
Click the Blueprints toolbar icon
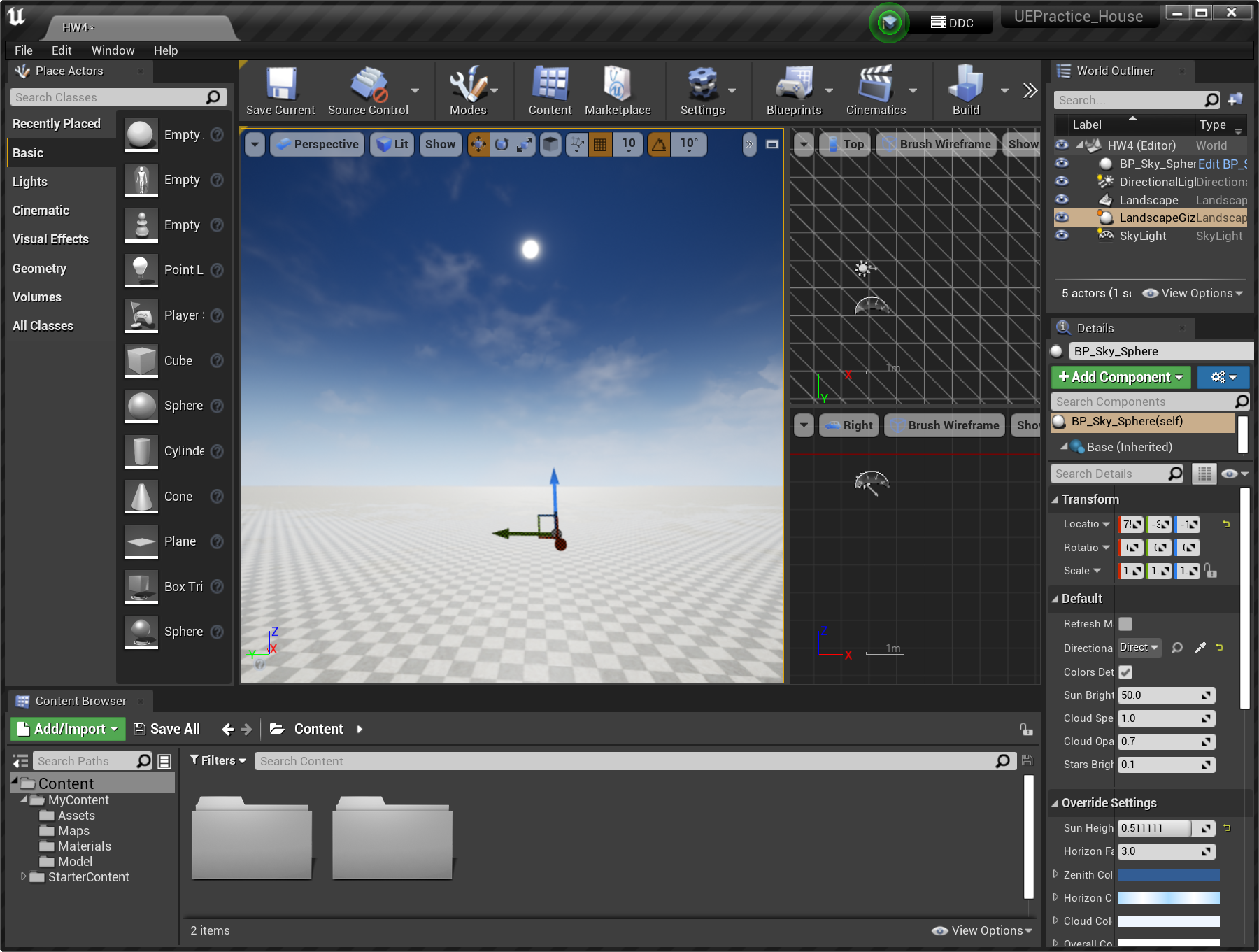tap(794, 90)
